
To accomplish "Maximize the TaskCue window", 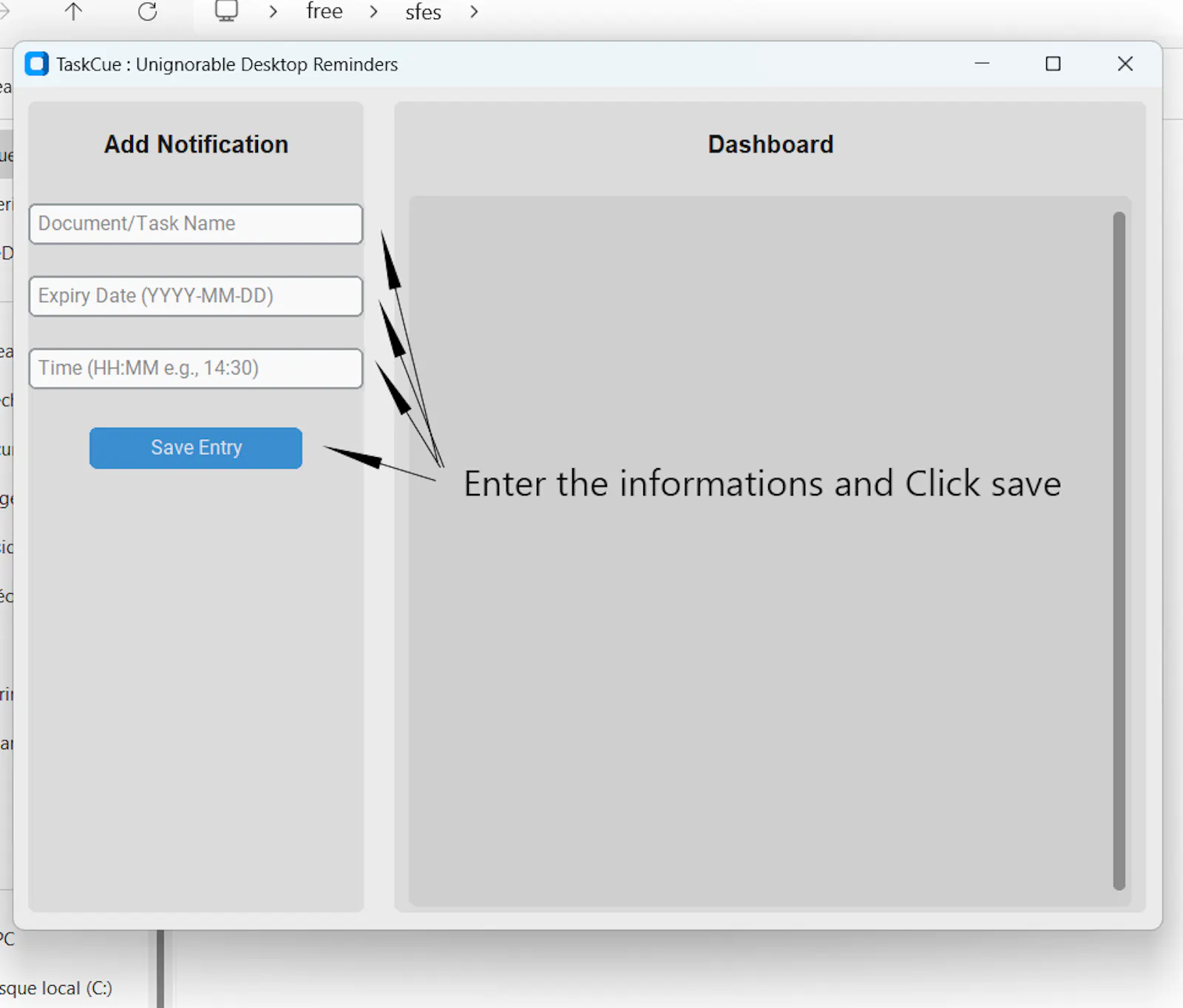I will (x=1053, y=64).
